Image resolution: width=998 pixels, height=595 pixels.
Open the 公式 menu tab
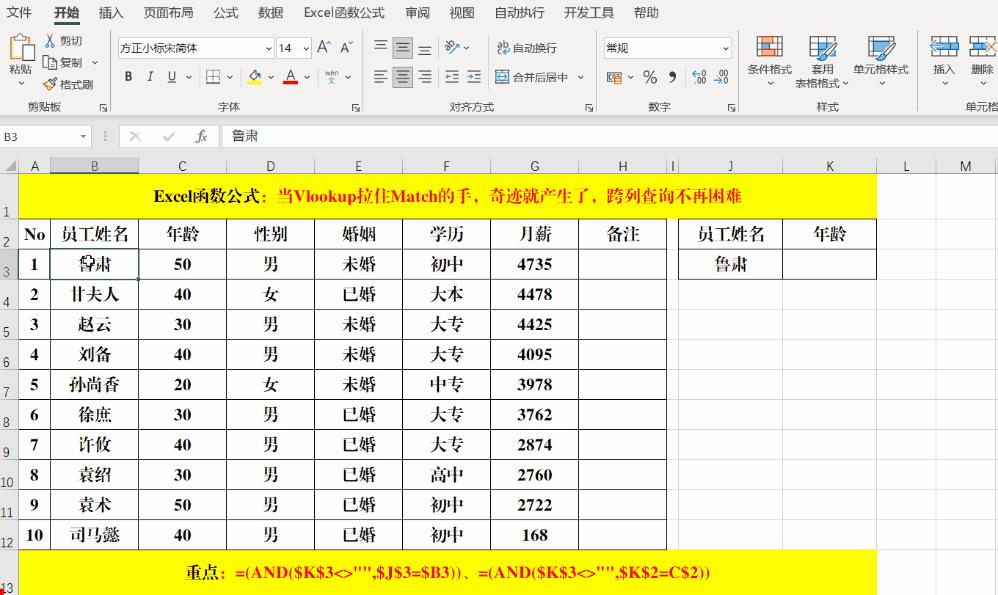tap(226, 12)
